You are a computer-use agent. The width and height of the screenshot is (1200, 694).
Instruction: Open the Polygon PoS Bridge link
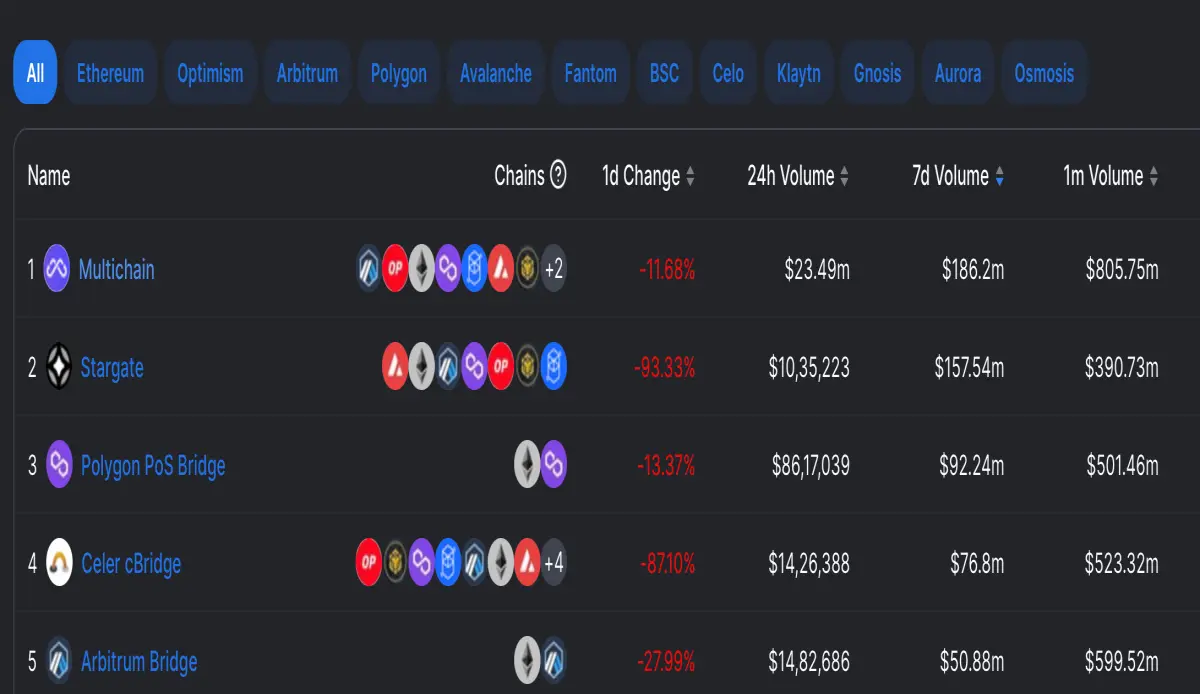pyautogui.click(x=153, y=466)
